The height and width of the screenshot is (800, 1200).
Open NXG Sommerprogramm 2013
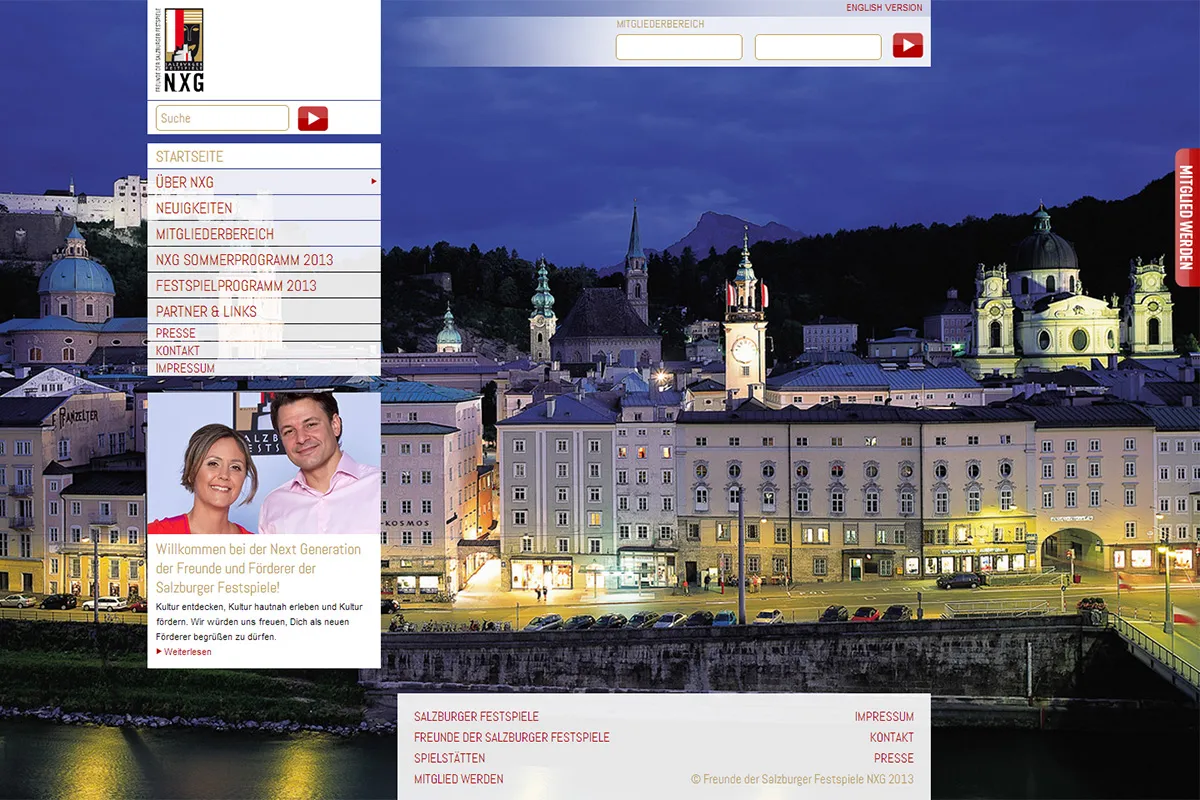pyautogui.click(x=264, y=260)
